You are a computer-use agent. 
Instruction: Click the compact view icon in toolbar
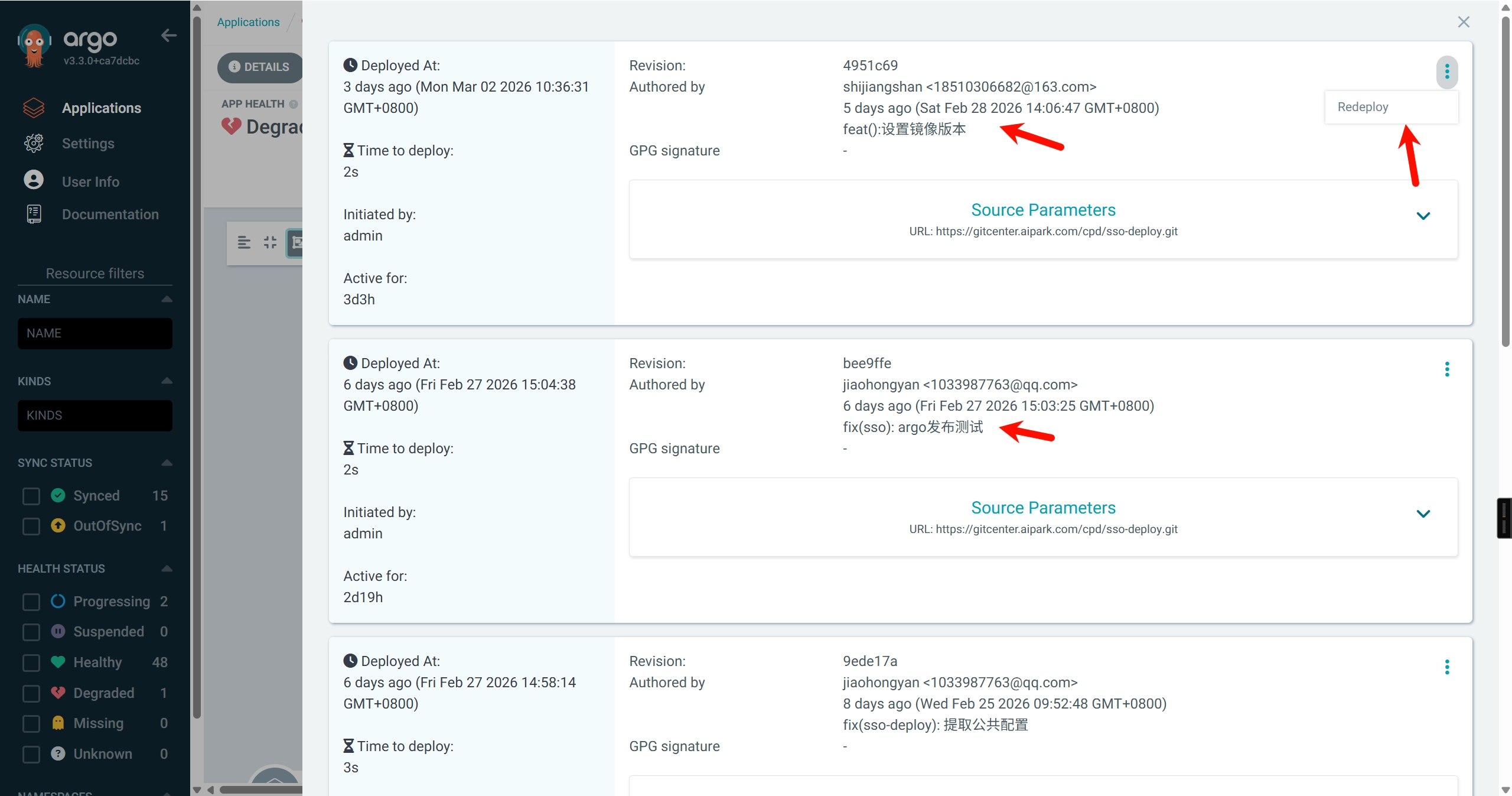coord(270,242)
